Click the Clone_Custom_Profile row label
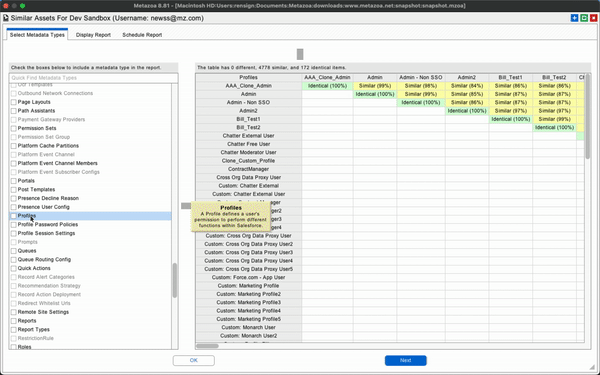 pos(248,161)
